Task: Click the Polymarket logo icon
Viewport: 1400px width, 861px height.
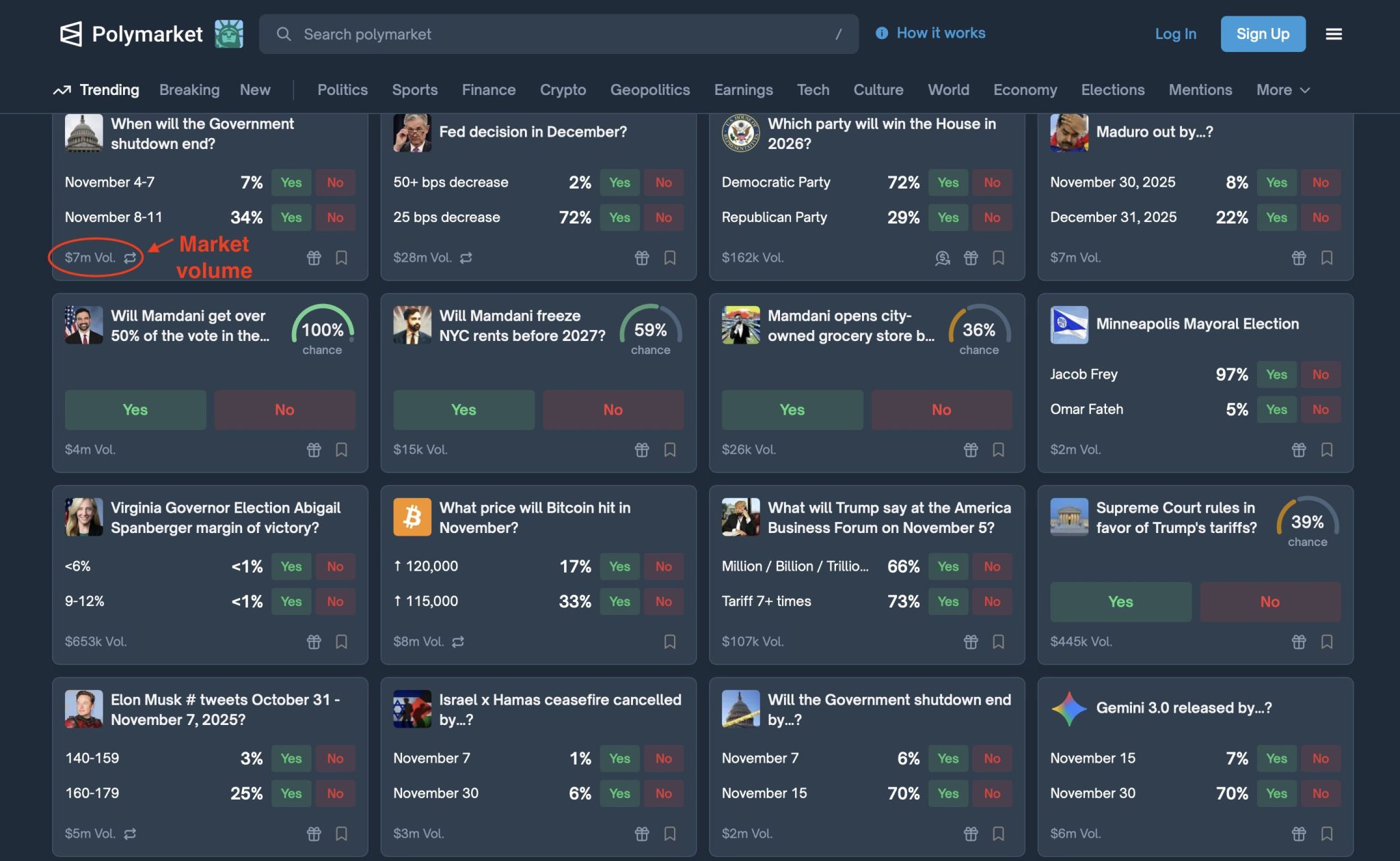Action: point(71,34)
